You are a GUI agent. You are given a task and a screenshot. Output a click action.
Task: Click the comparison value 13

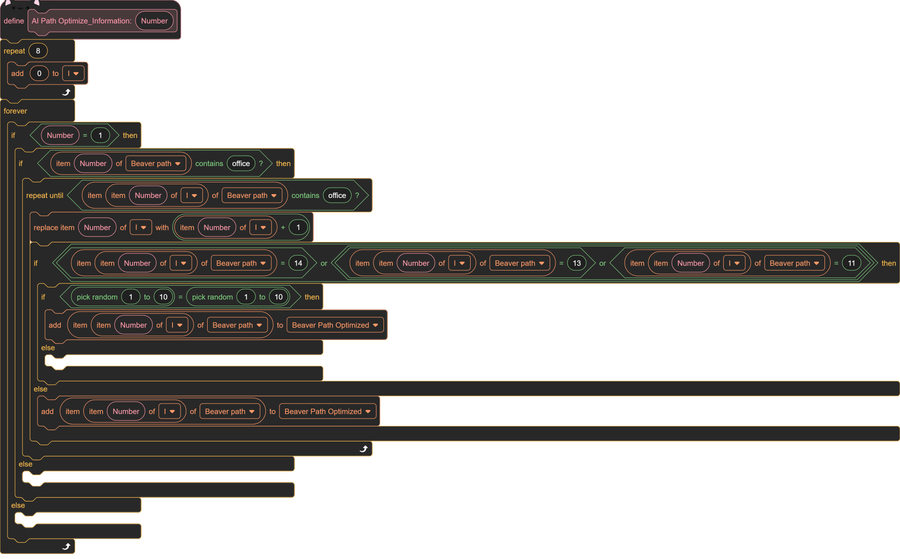pos(577,263)
